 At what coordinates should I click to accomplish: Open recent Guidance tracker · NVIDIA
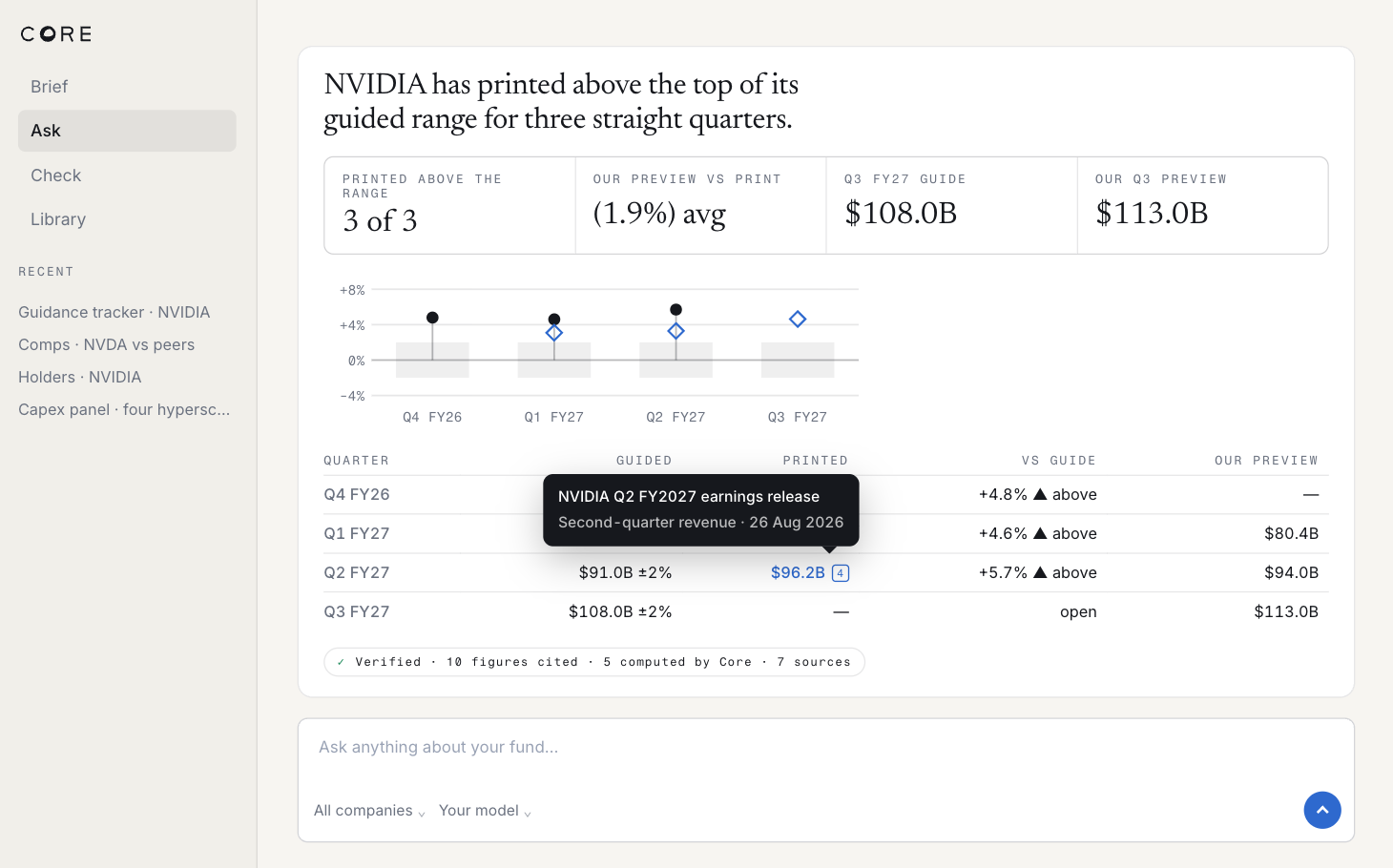tap(114, 312)
